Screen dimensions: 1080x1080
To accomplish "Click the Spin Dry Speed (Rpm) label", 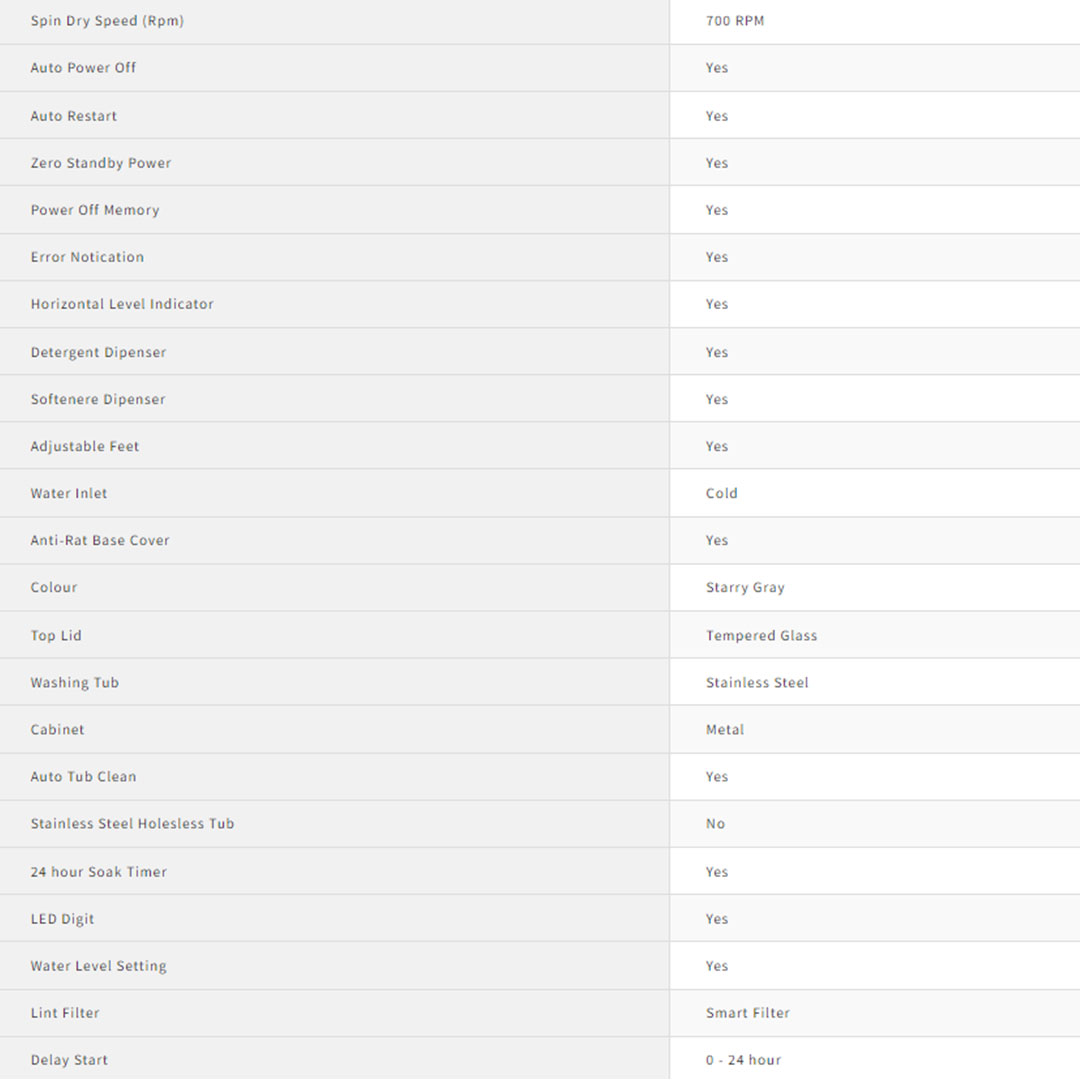I will (107, 21).
